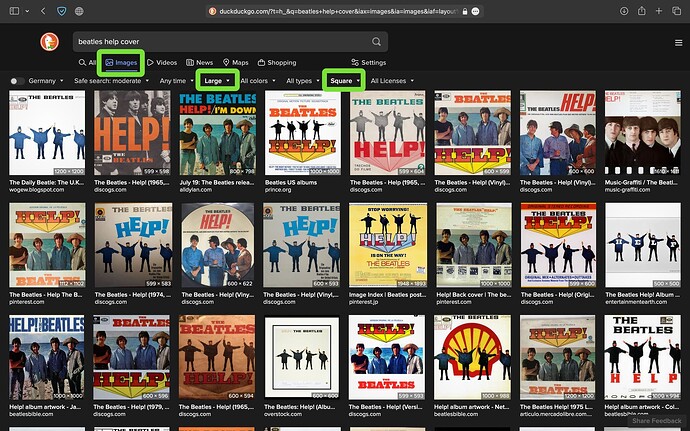Visit the pinterest.jp source link
This screenshot has width=690, height=431.
[365, 302]
